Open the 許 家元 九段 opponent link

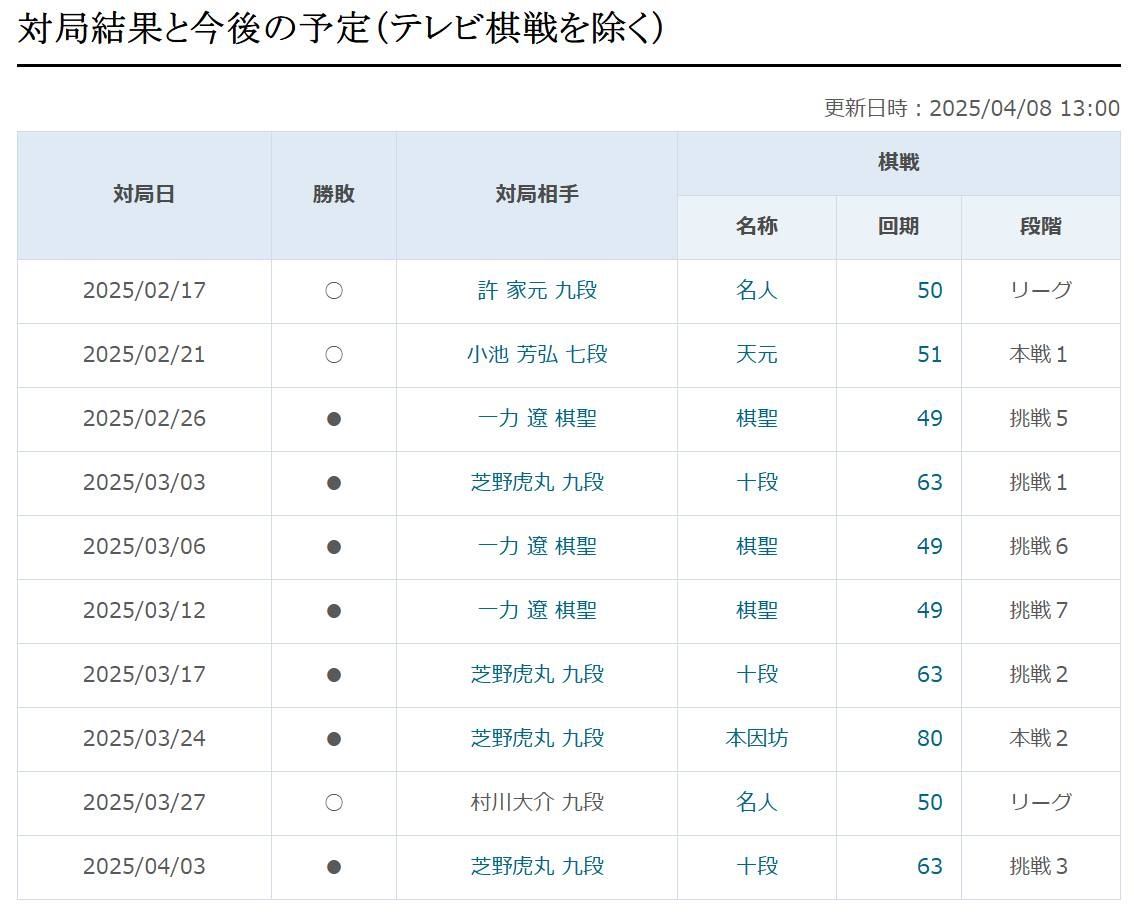point(537,291)
